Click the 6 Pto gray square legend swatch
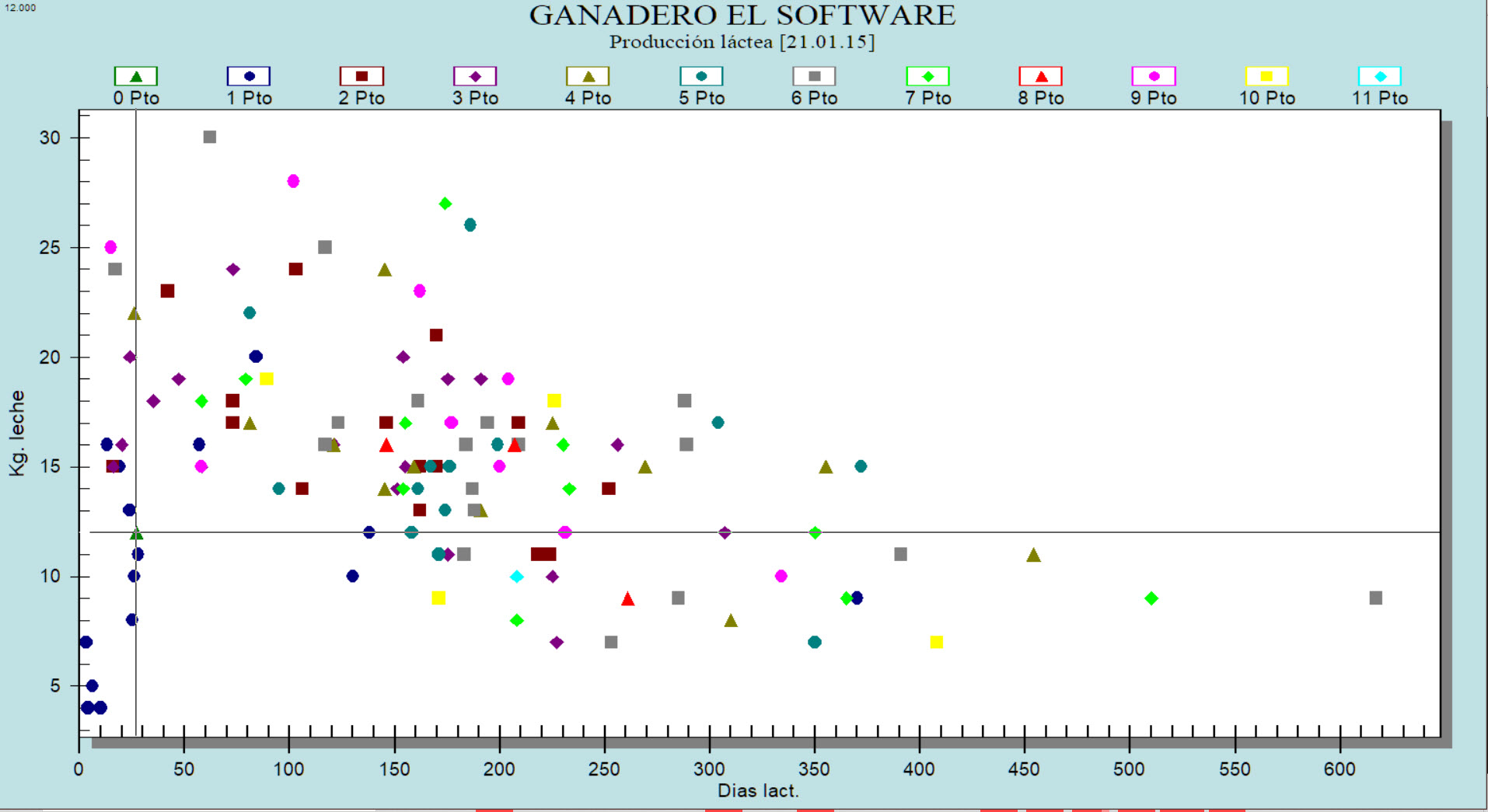The height and width of the screenshot is (812, 1488). (x=814, y=76)
